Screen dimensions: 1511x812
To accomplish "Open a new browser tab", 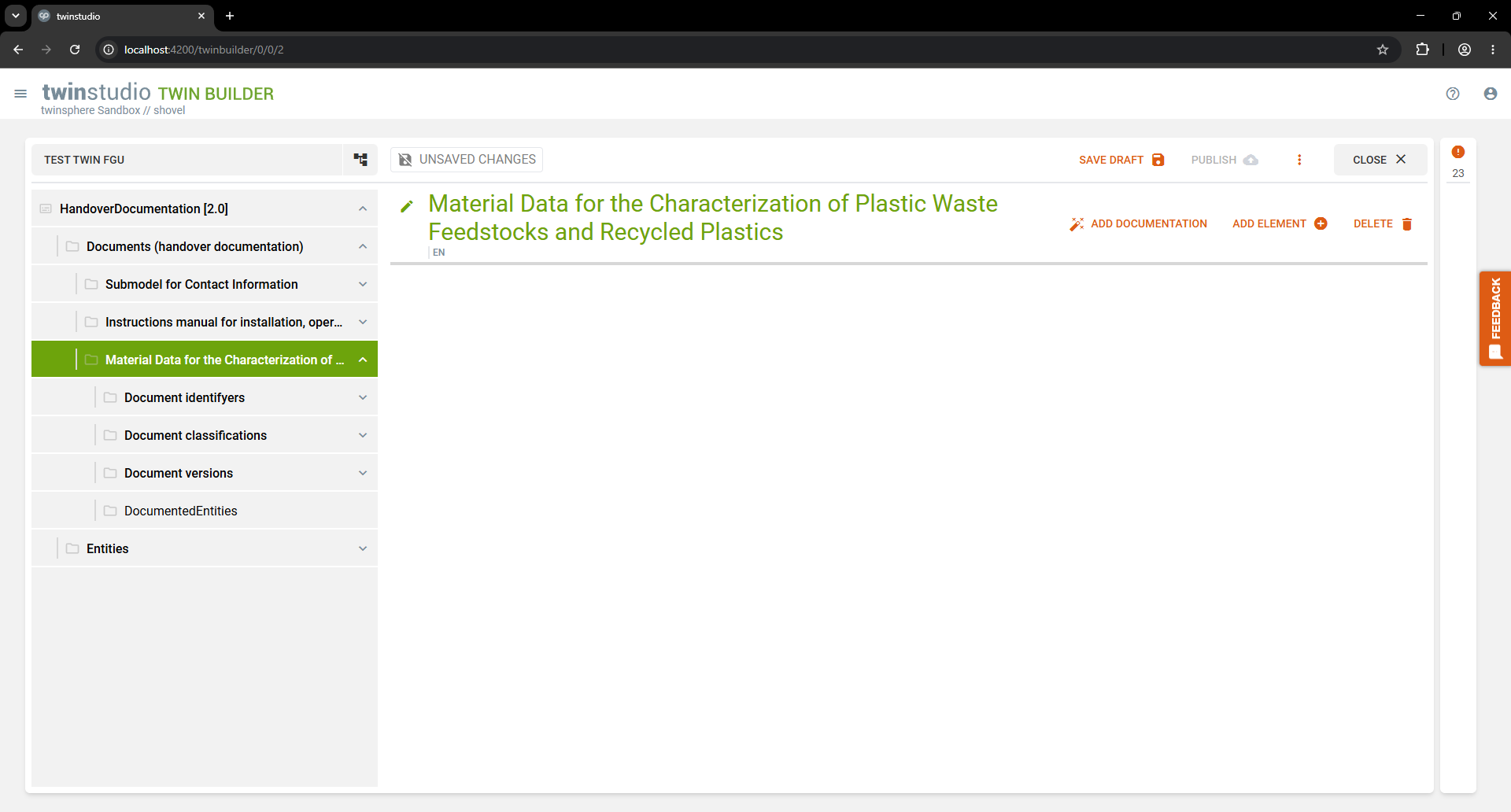I will coord(230,16).
